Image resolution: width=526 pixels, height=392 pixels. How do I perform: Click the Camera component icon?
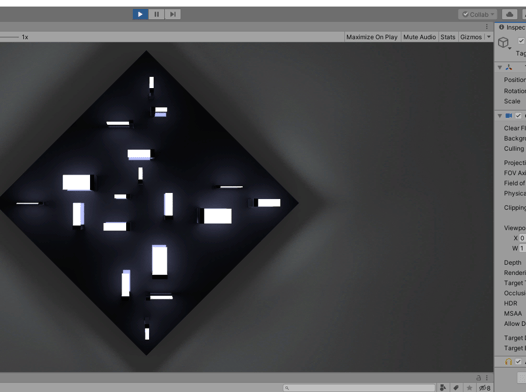(509, 116)
